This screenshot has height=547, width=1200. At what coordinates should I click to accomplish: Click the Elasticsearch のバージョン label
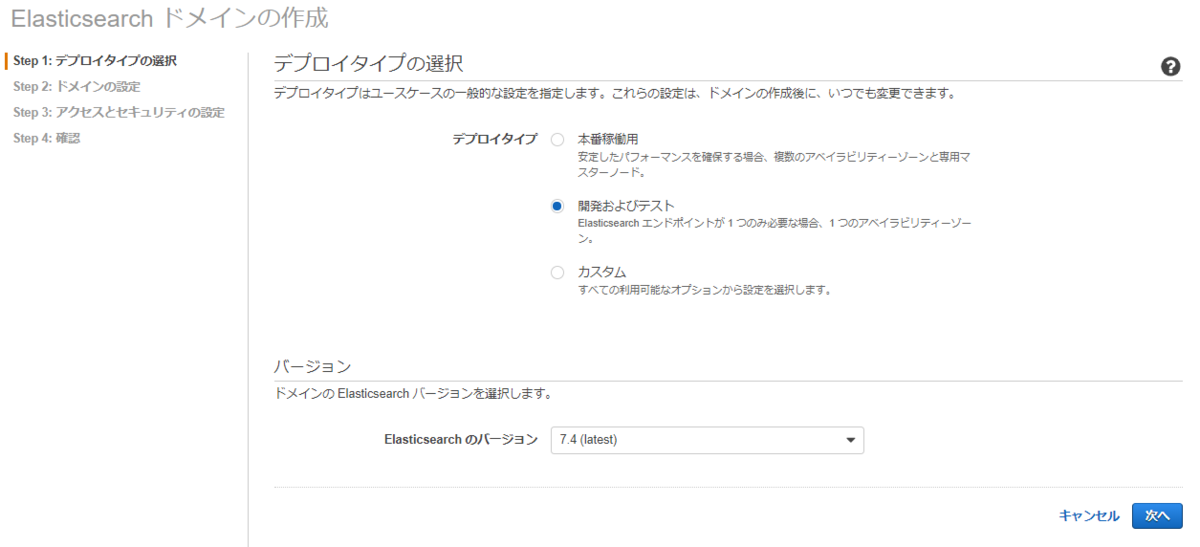pos(461,440)
